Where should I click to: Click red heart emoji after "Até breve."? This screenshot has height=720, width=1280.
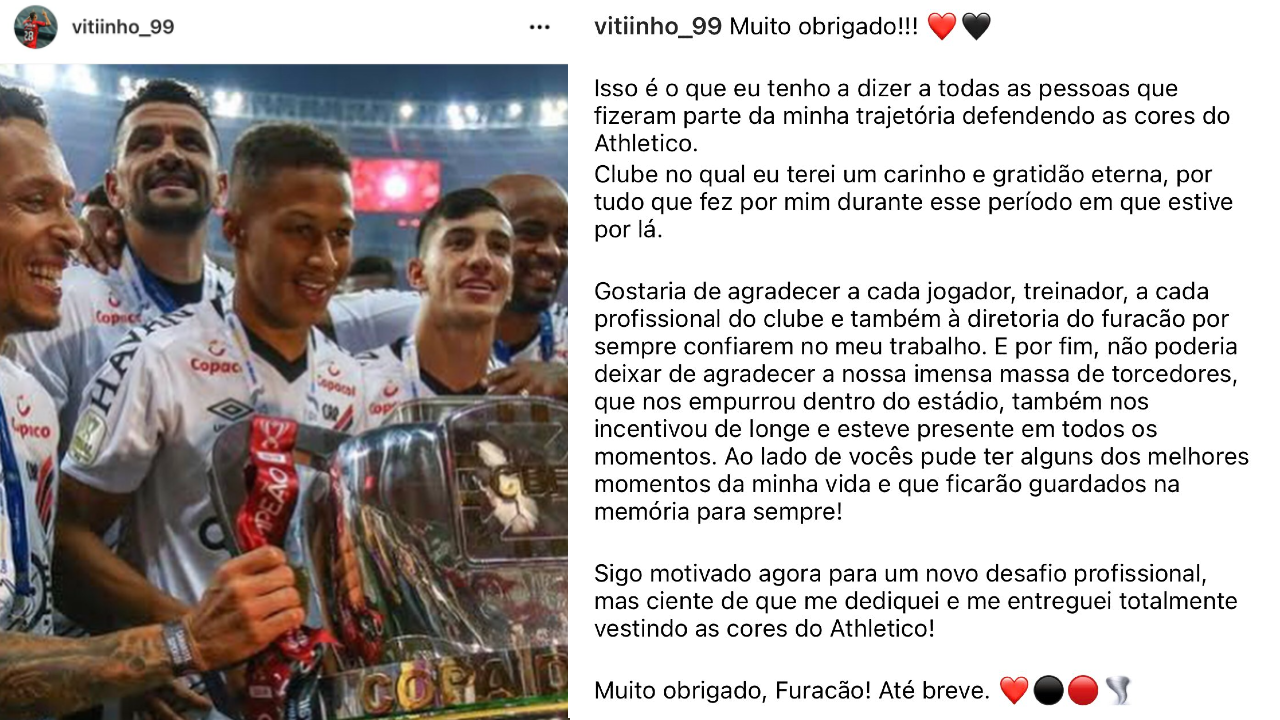(1014, 690)
